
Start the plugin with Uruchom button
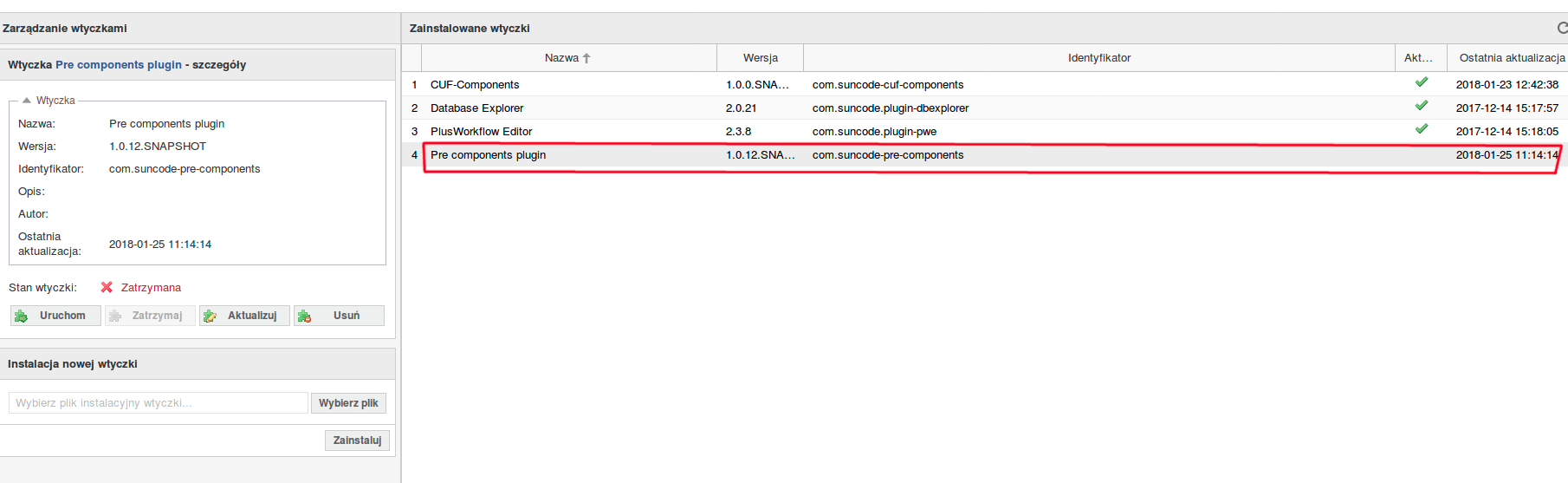click(55, 316)
